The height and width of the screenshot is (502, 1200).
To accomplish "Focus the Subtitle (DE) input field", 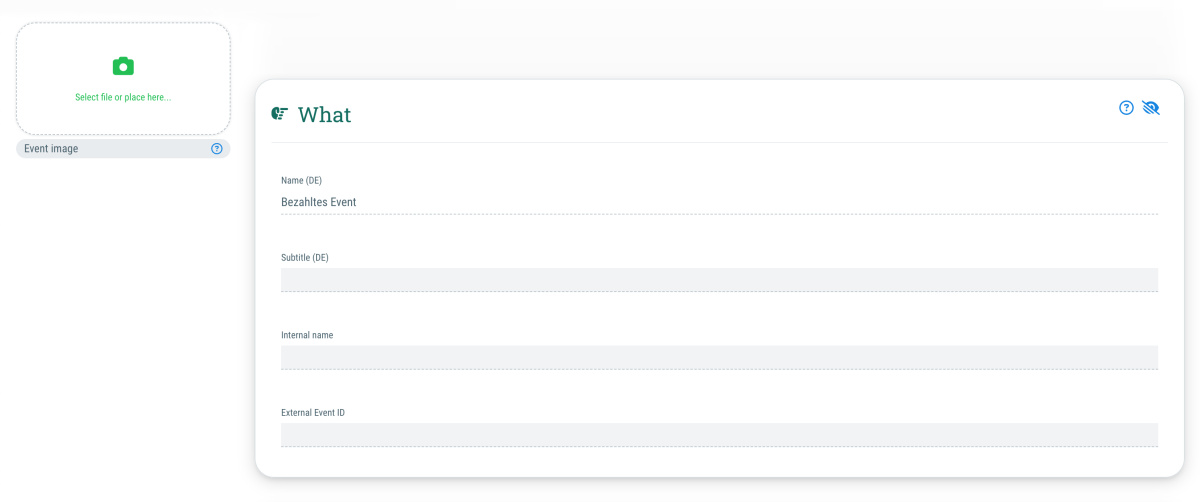I will pos(719,279).
